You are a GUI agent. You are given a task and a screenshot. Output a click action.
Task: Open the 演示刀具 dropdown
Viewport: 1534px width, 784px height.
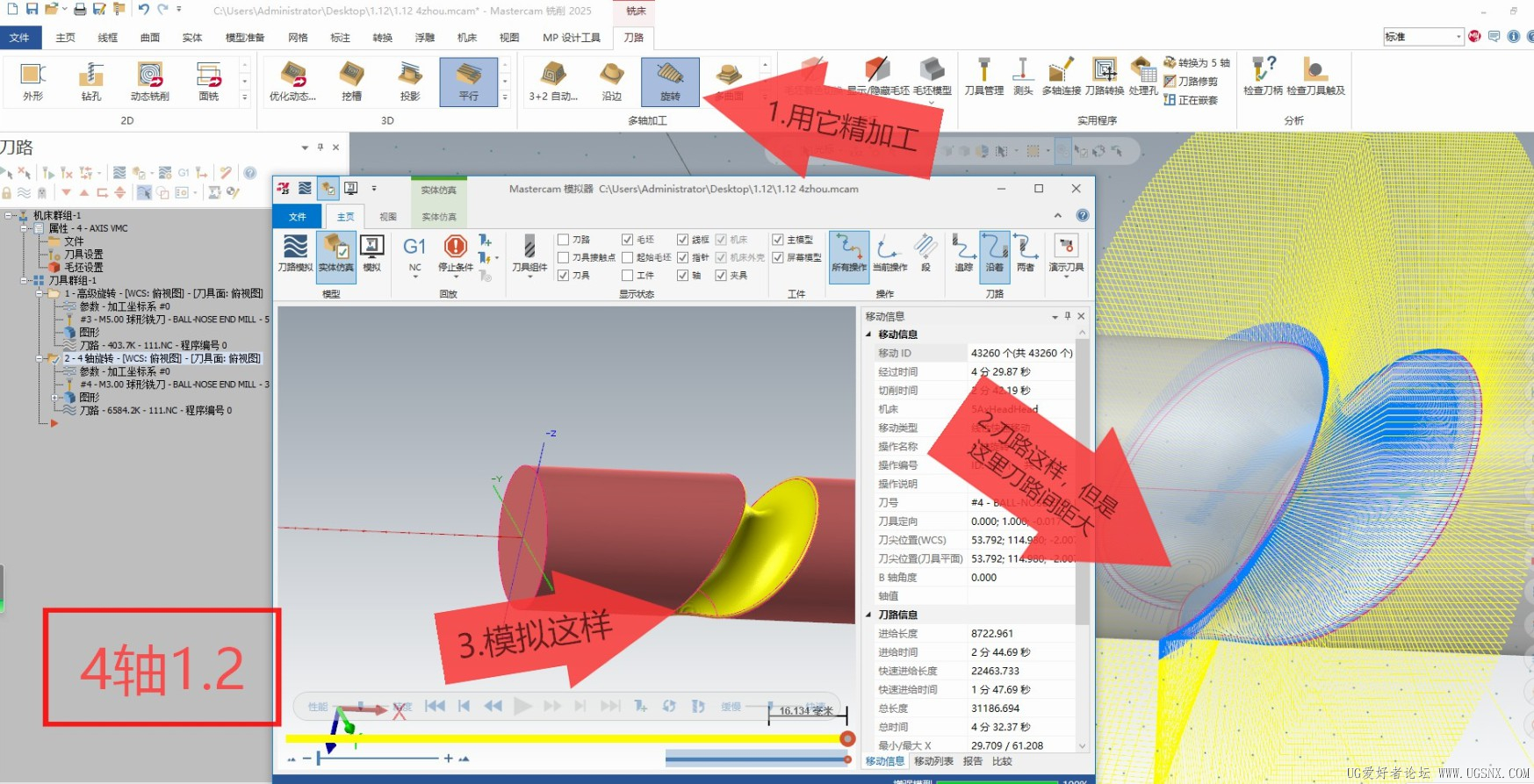pos(1066,256)
